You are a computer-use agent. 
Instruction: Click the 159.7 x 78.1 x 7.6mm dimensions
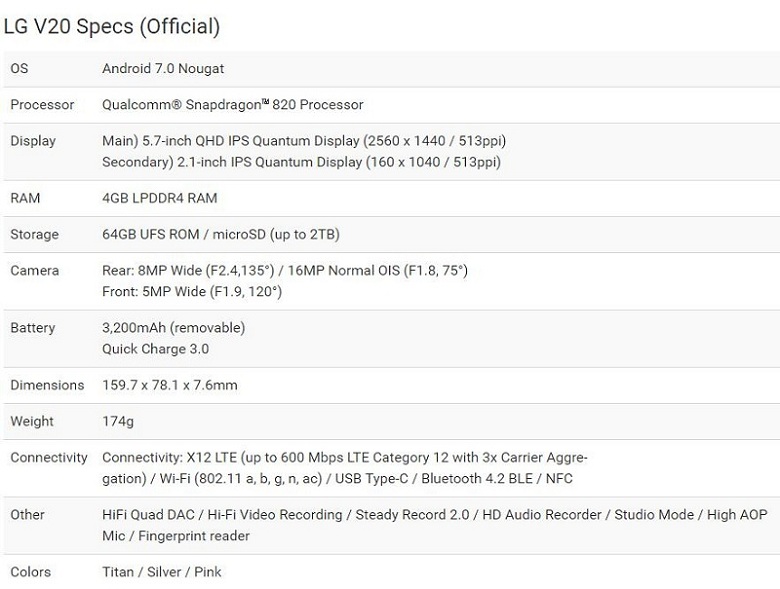tap(170, 385)
